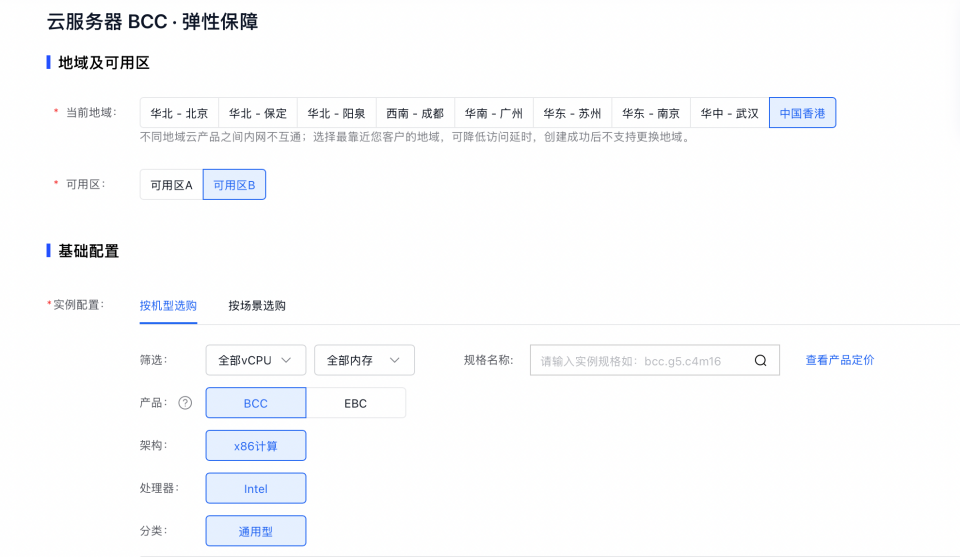Click the magnifier search icon
960x557 pixels.
click(x=760, y=361)
